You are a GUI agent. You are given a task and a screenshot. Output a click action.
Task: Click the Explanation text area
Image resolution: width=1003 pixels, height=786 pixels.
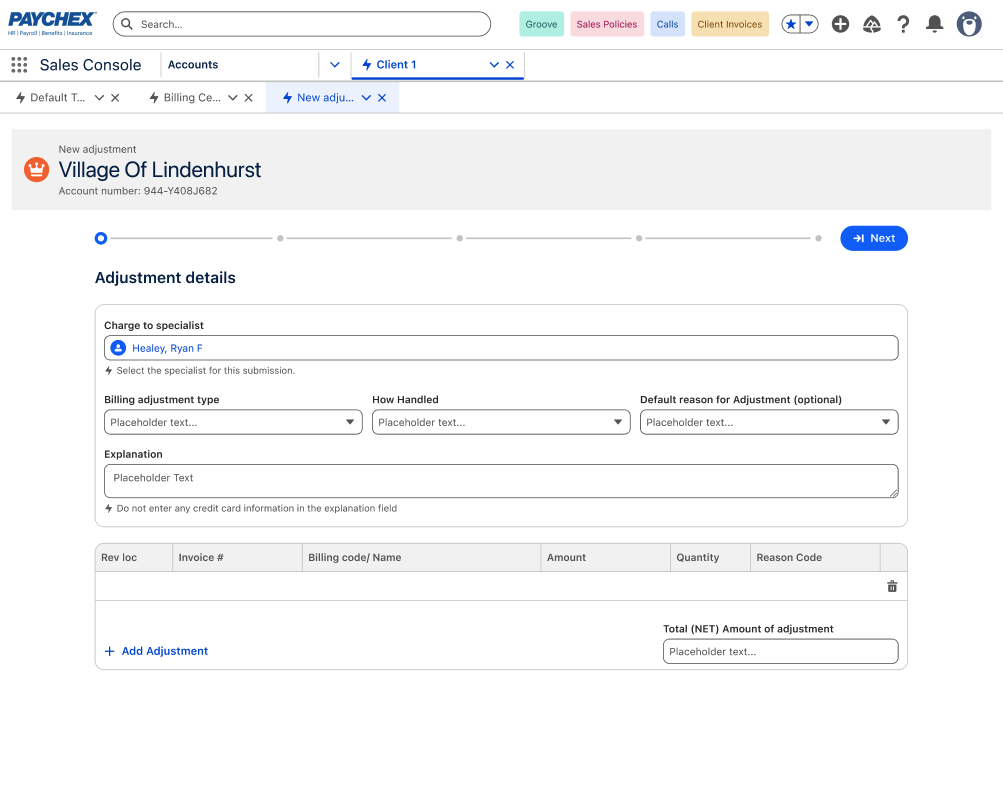502,481
